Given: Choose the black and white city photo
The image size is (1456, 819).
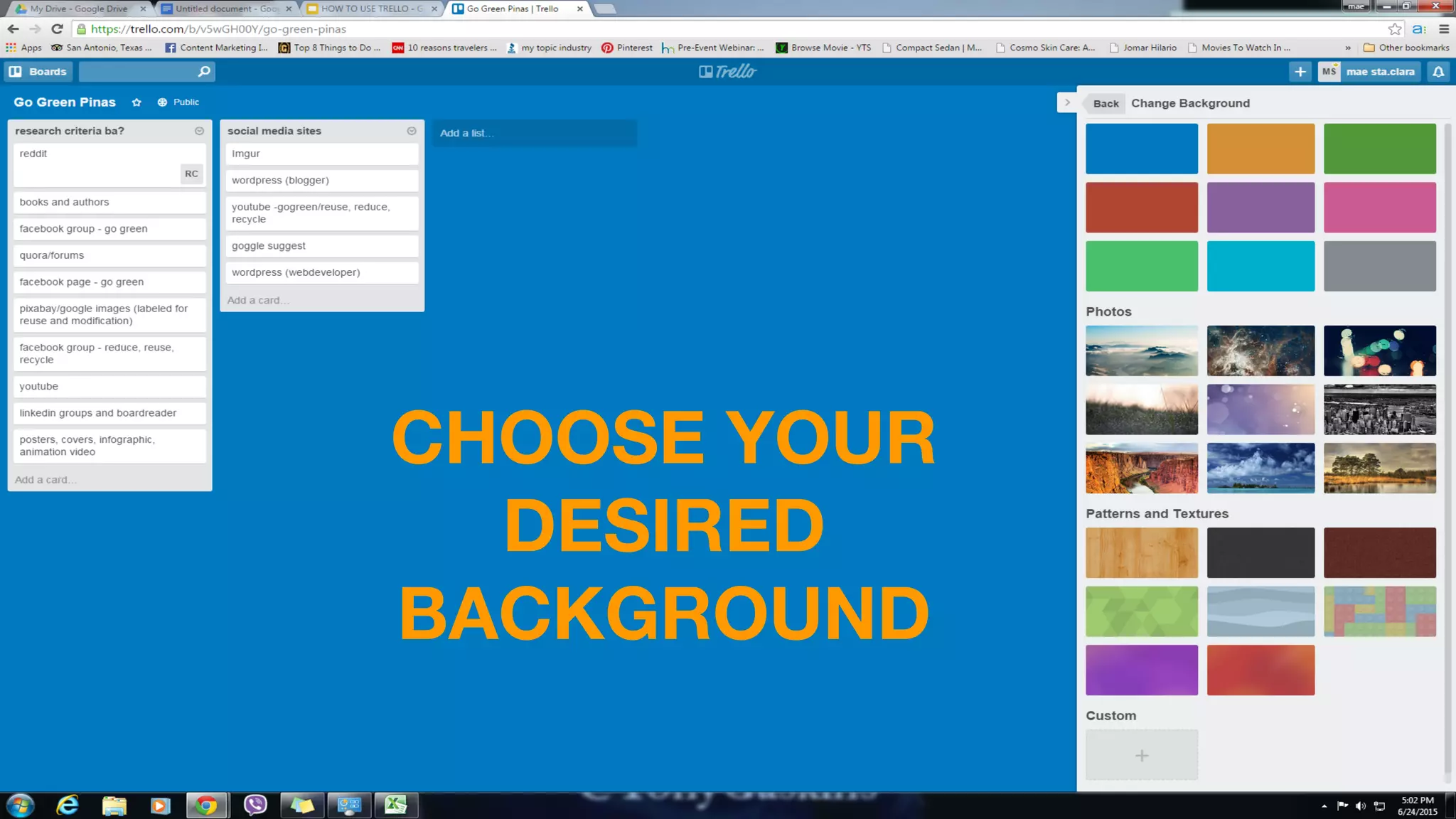Looking at the screenshot, I should 1380,409.
